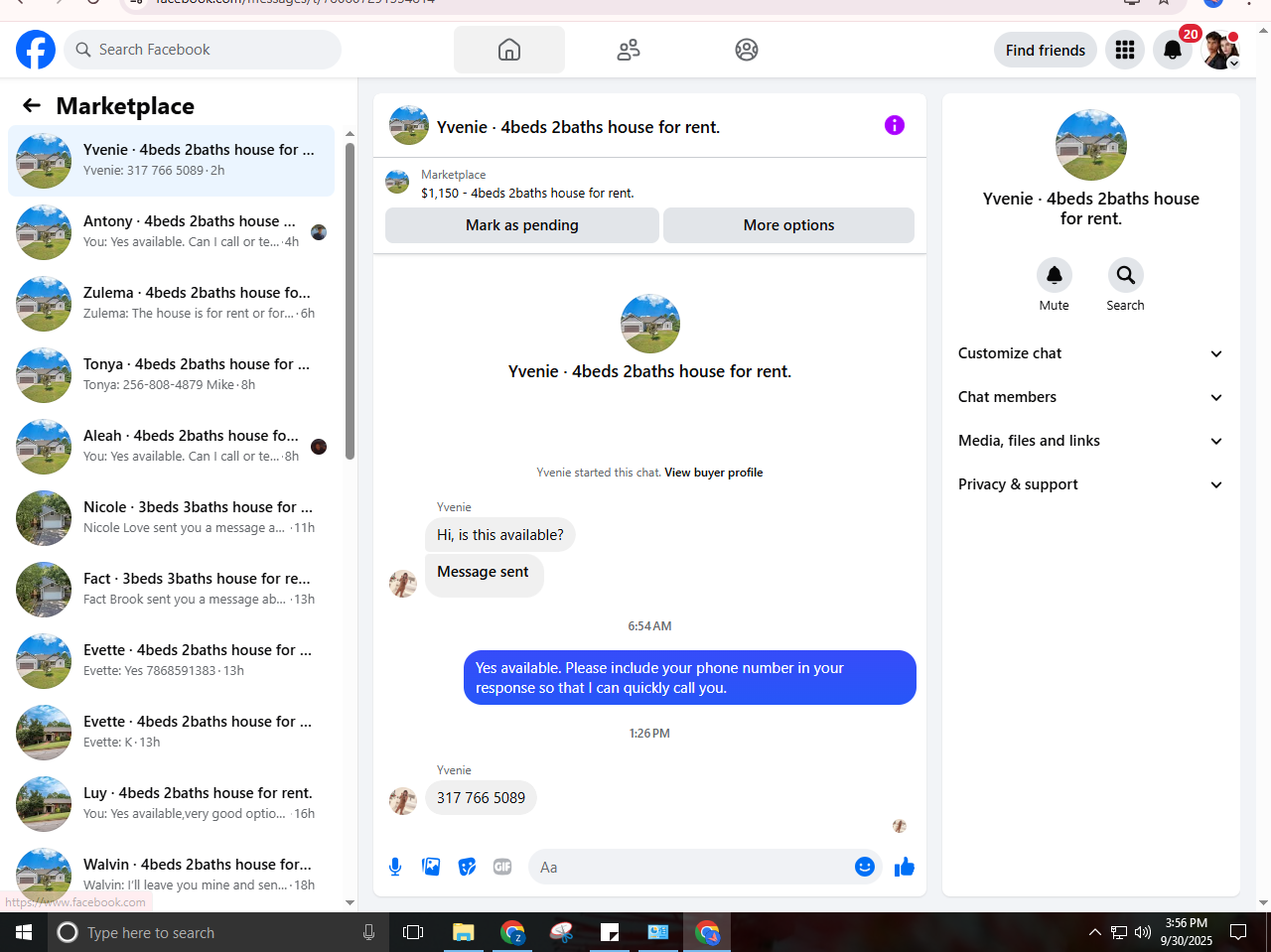Click conversation list scrollbar

350,301
